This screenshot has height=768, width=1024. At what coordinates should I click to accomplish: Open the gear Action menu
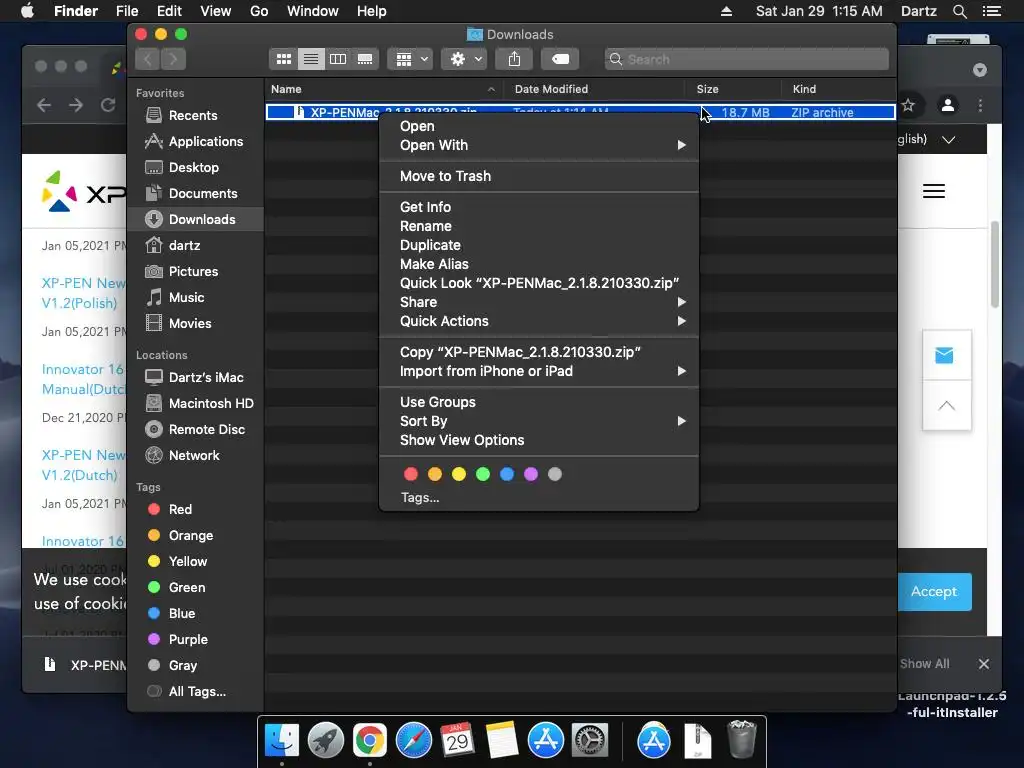coord(464,59)
